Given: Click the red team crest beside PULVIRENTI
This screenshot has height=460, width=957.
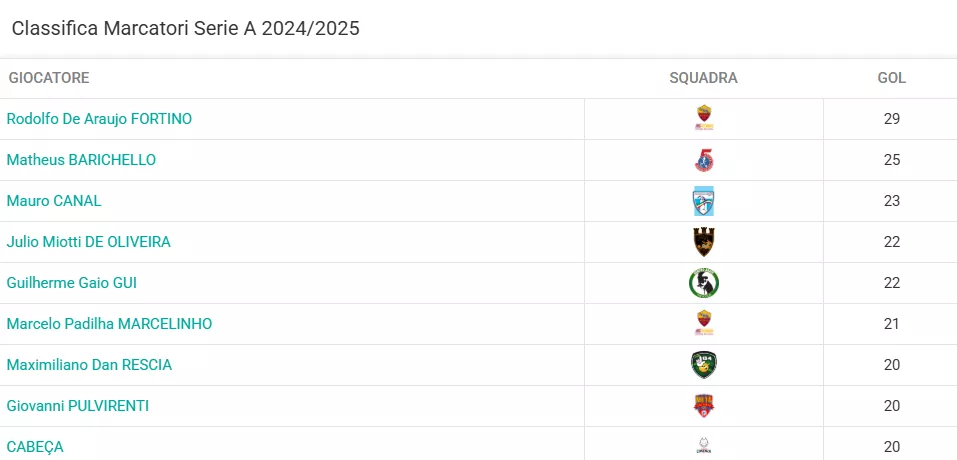Looking at the screenshot, I should (704, 406).
